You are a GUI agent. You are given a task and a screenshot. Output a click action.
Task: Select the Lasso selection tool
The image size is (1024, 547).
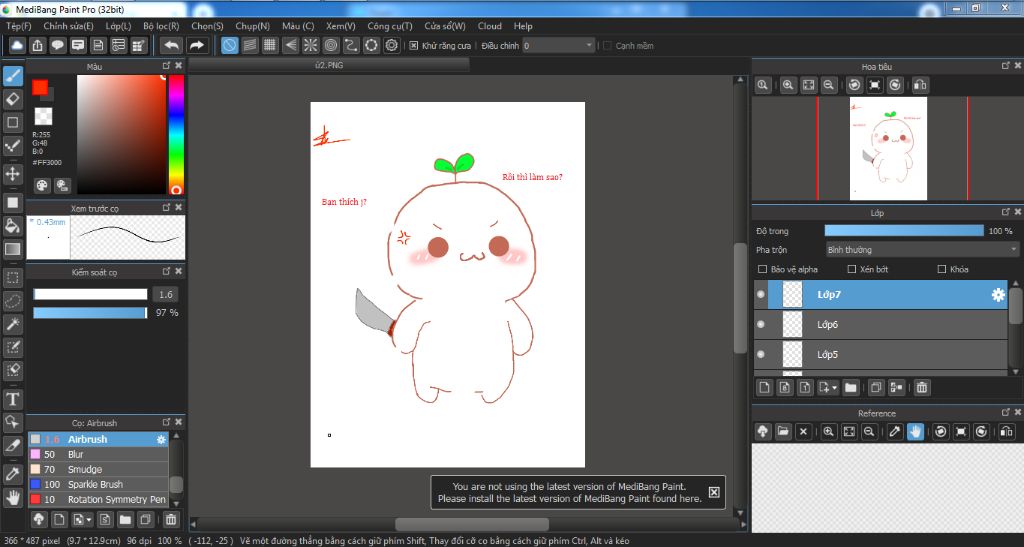pyautogui.click(x=12, y=302)
